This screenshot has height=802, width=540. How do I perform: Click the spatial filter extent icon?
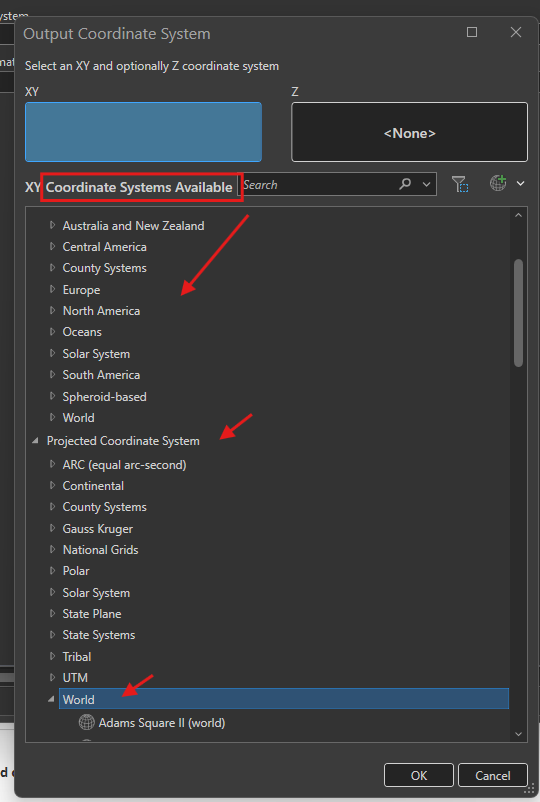click(x=460, y=184)
